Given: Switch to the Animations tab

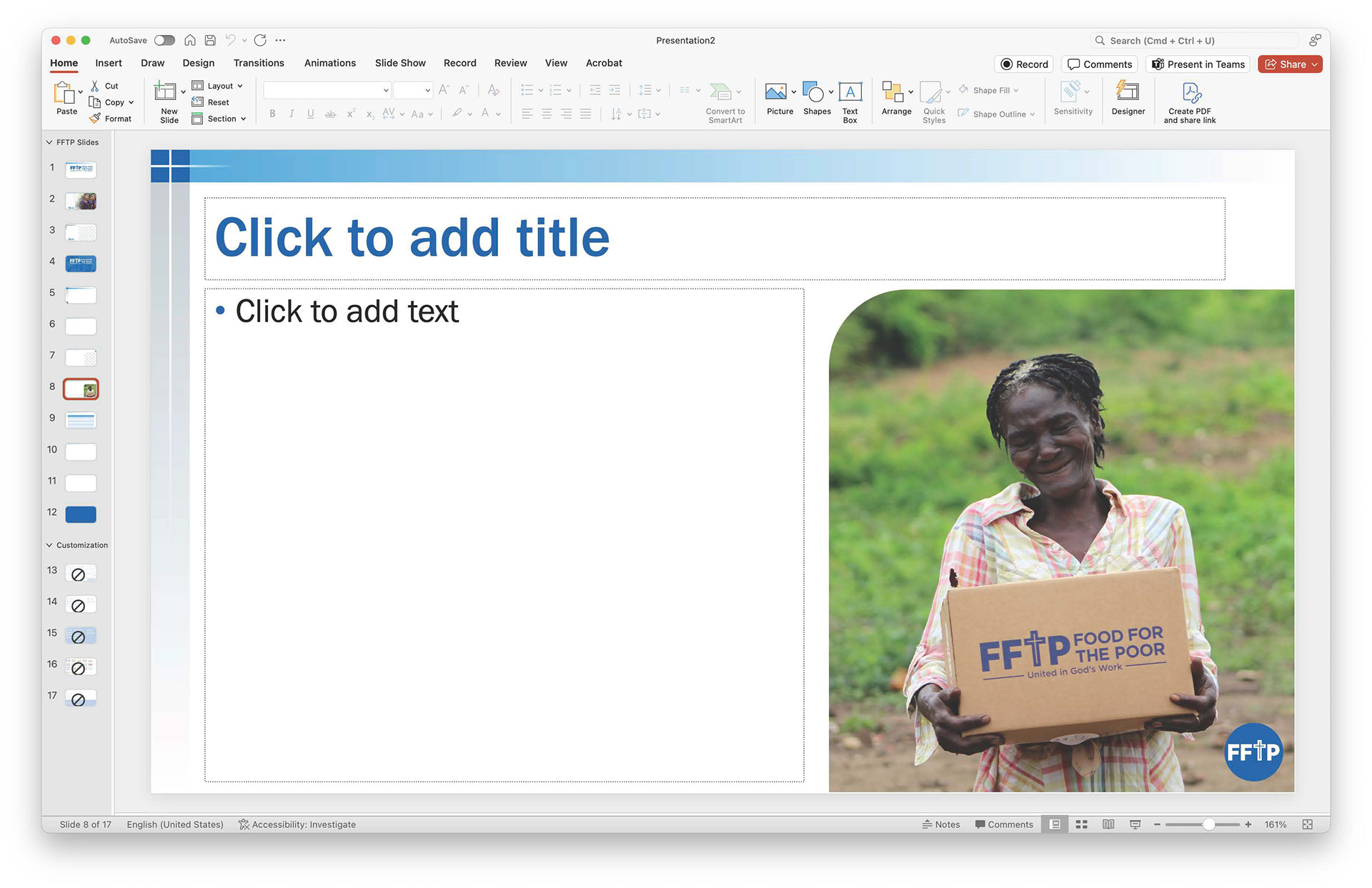Looking at the screenshot, I should [x=329, y=63].
